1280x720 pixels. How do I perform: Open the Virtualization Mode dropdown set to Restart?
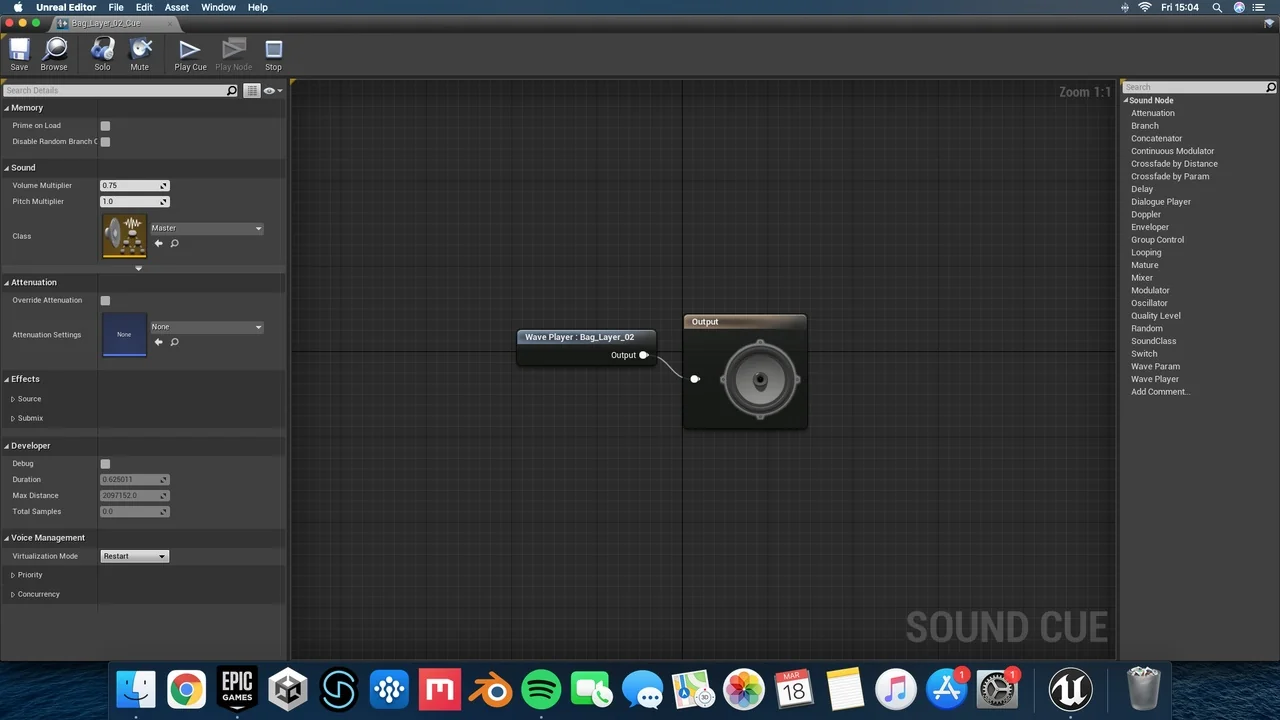coord(134,556)
